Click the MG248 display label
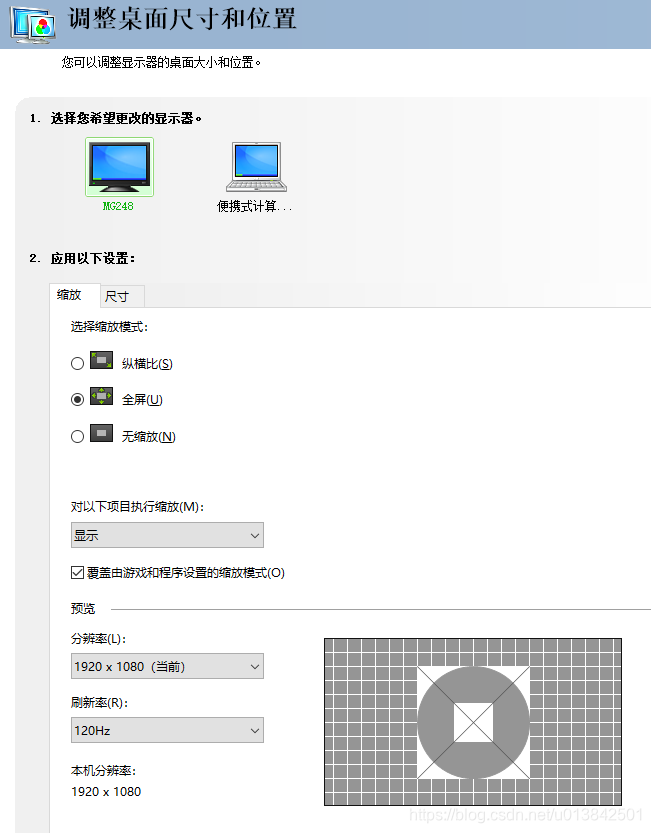Screen dimensions: 651x833 coord(118,206)
